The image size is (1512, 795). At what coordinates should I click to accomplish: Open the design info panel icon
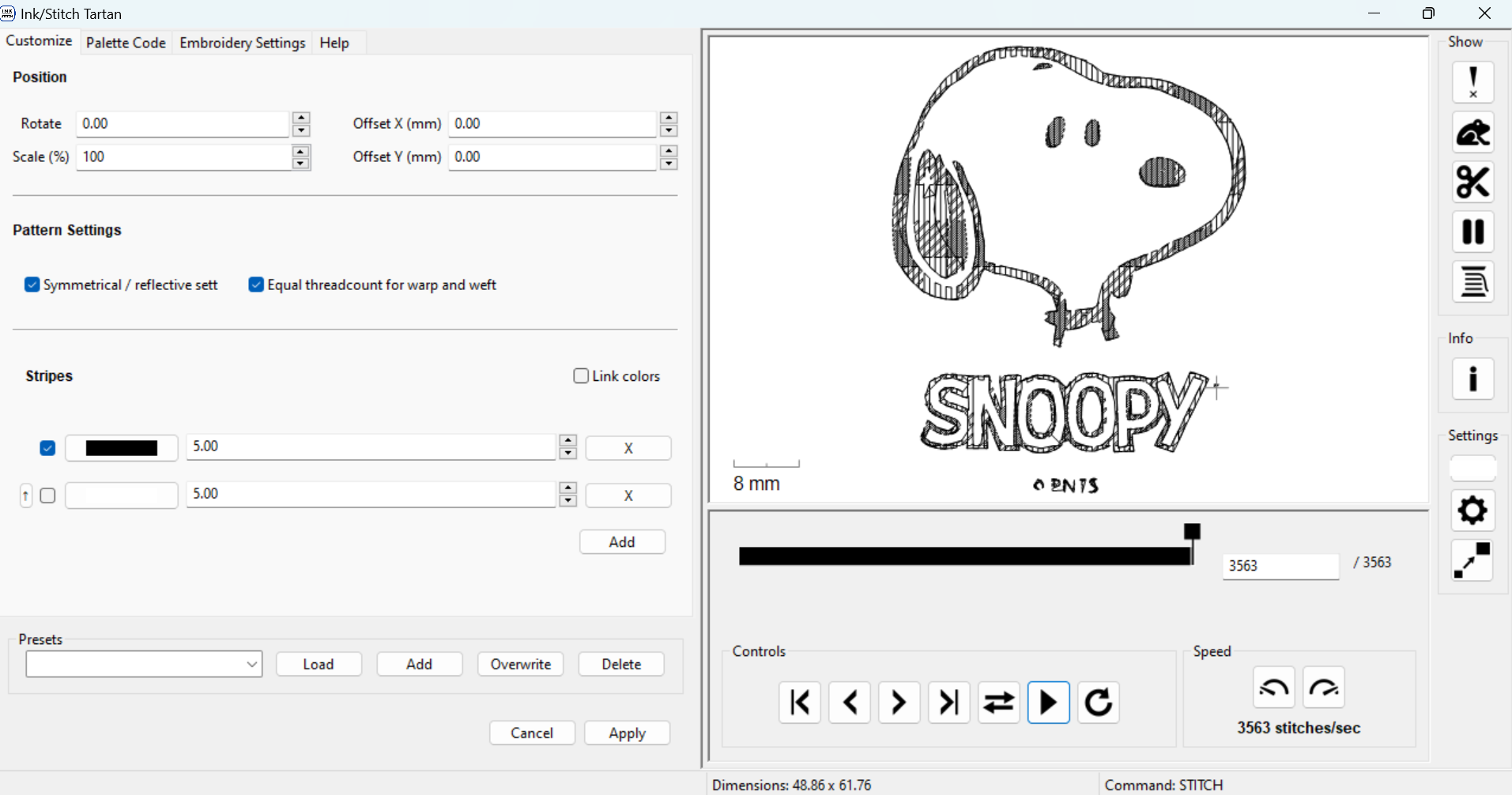[x=1472, y=379]
